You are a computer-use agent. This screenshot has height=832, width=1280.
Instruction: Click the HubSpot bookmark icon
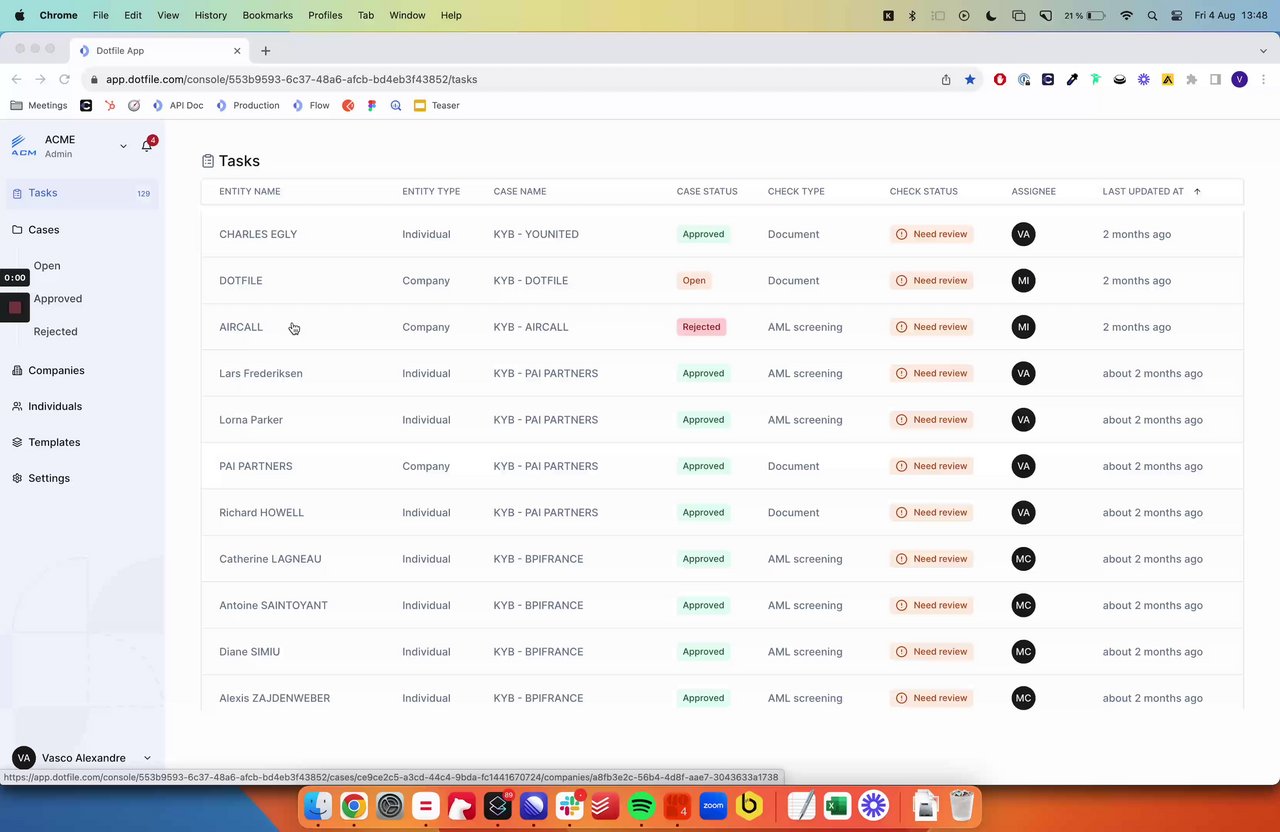click(110, 105)
